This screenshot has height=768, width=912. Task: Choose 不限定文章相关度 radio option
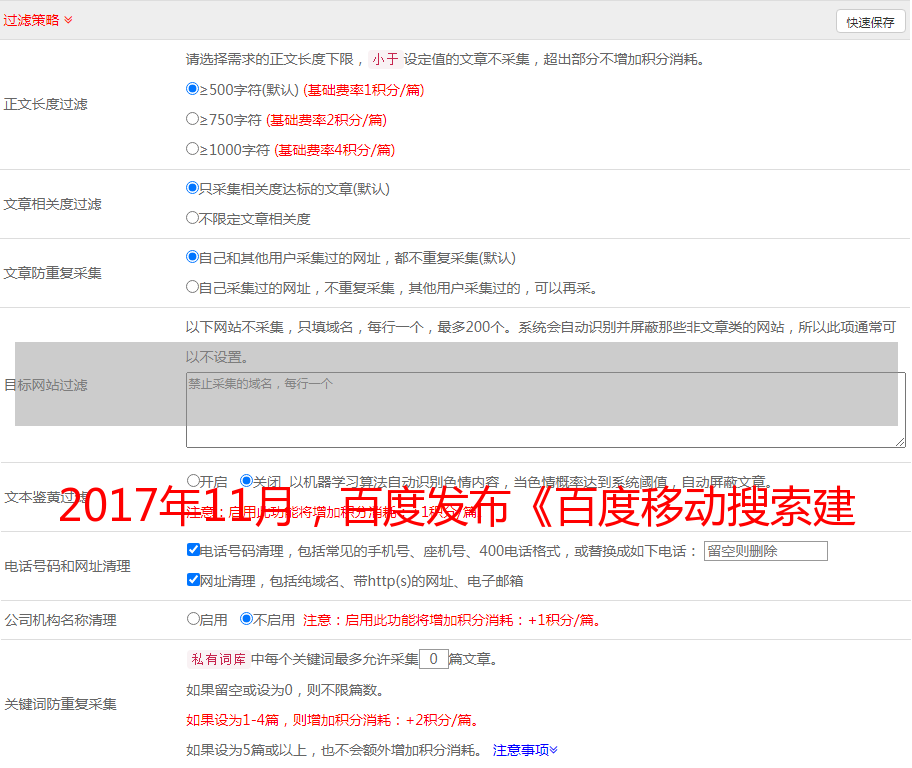point(192,218)
